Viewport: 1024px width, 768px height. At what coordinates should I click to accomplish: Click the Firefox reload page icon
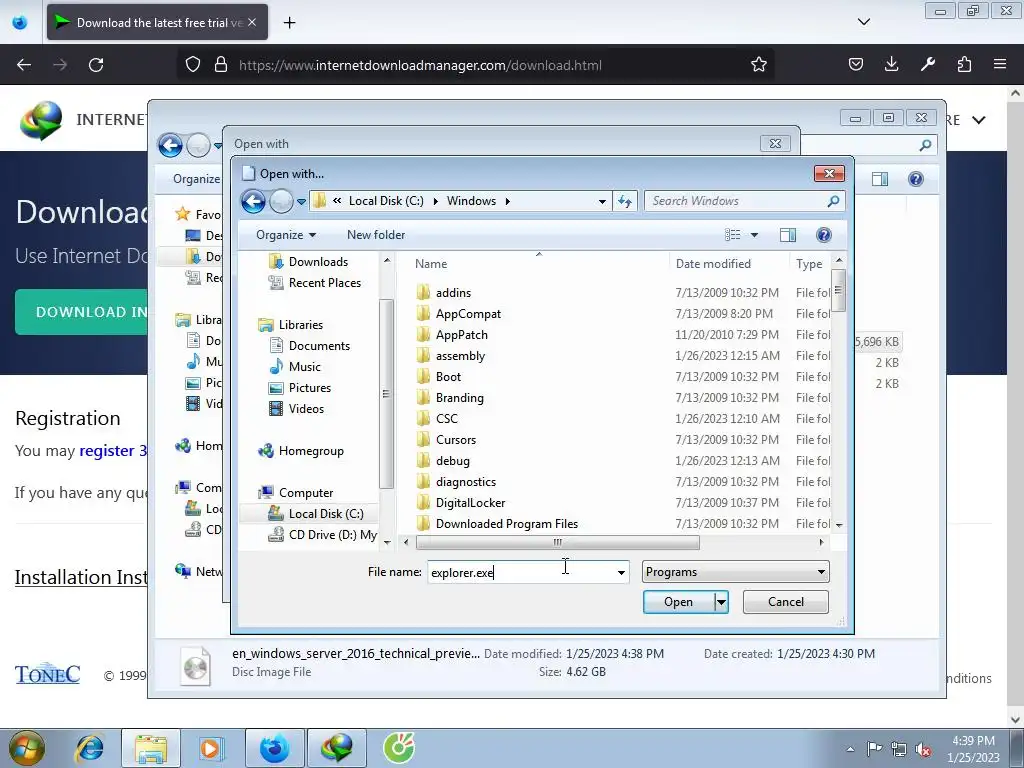(x=96, y=65)
